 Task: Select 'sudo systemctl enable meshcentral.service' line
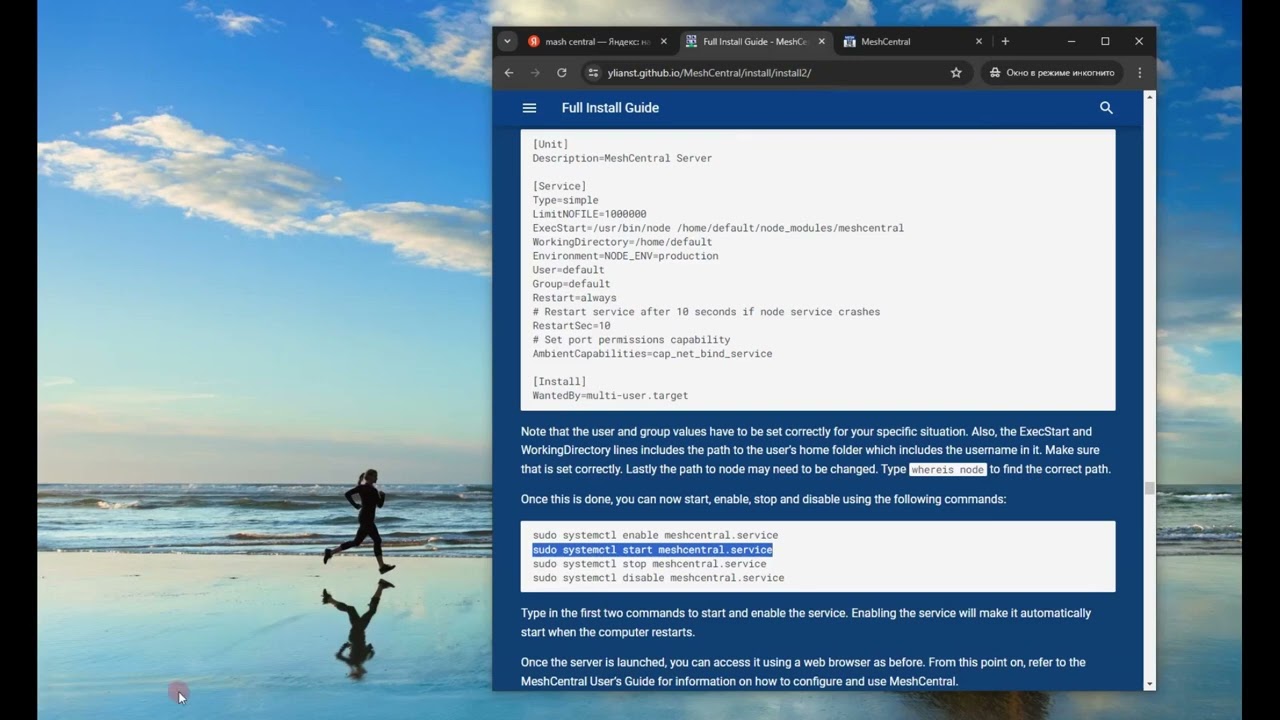(x=655, y=536)
